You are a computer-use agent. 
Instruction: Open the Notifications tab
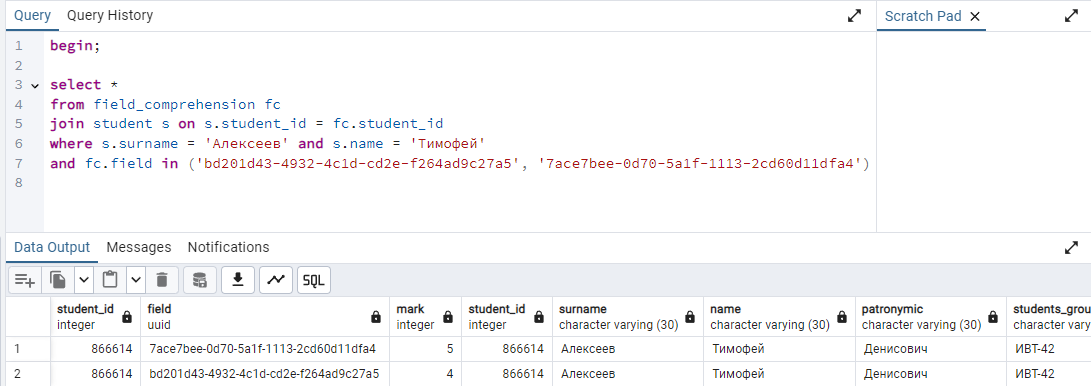pyautogui.click(x=228, y=247)
